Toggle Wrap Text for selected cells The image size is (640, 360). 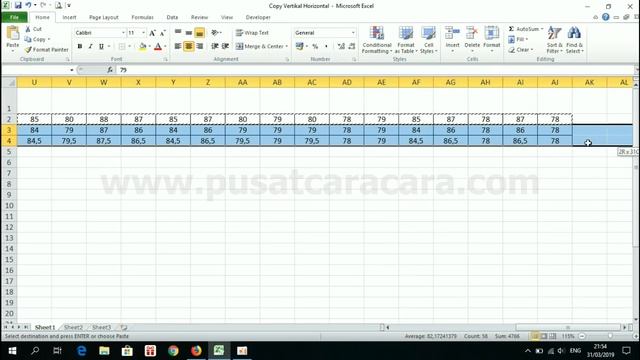click(x=252, y=33)
